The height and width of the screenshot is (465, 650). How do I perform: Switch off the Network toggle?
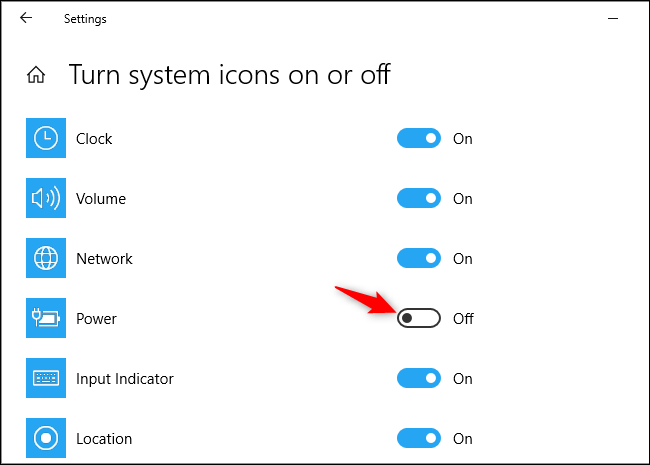click(x=419, y=259)
